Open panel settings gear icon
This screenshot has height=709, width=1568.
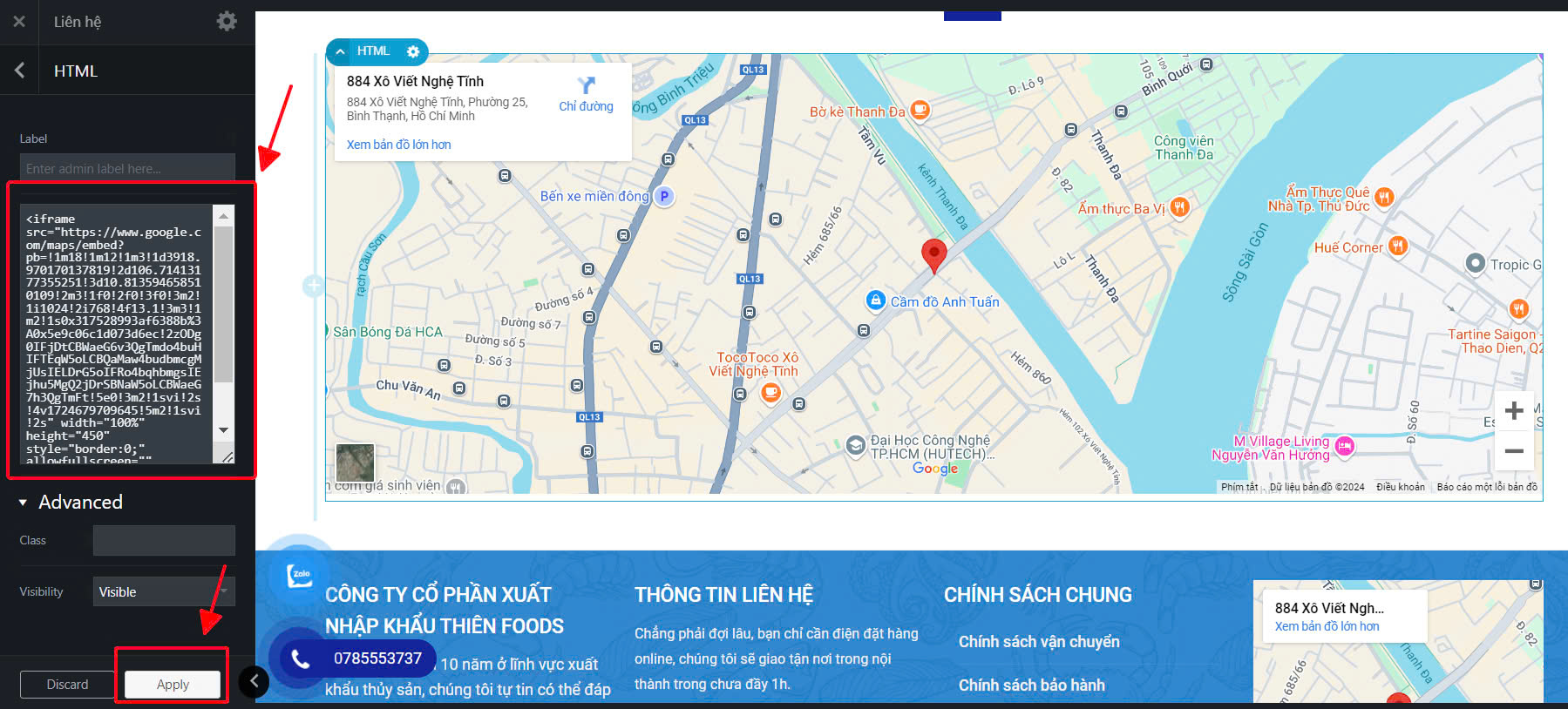click(227, 21)
